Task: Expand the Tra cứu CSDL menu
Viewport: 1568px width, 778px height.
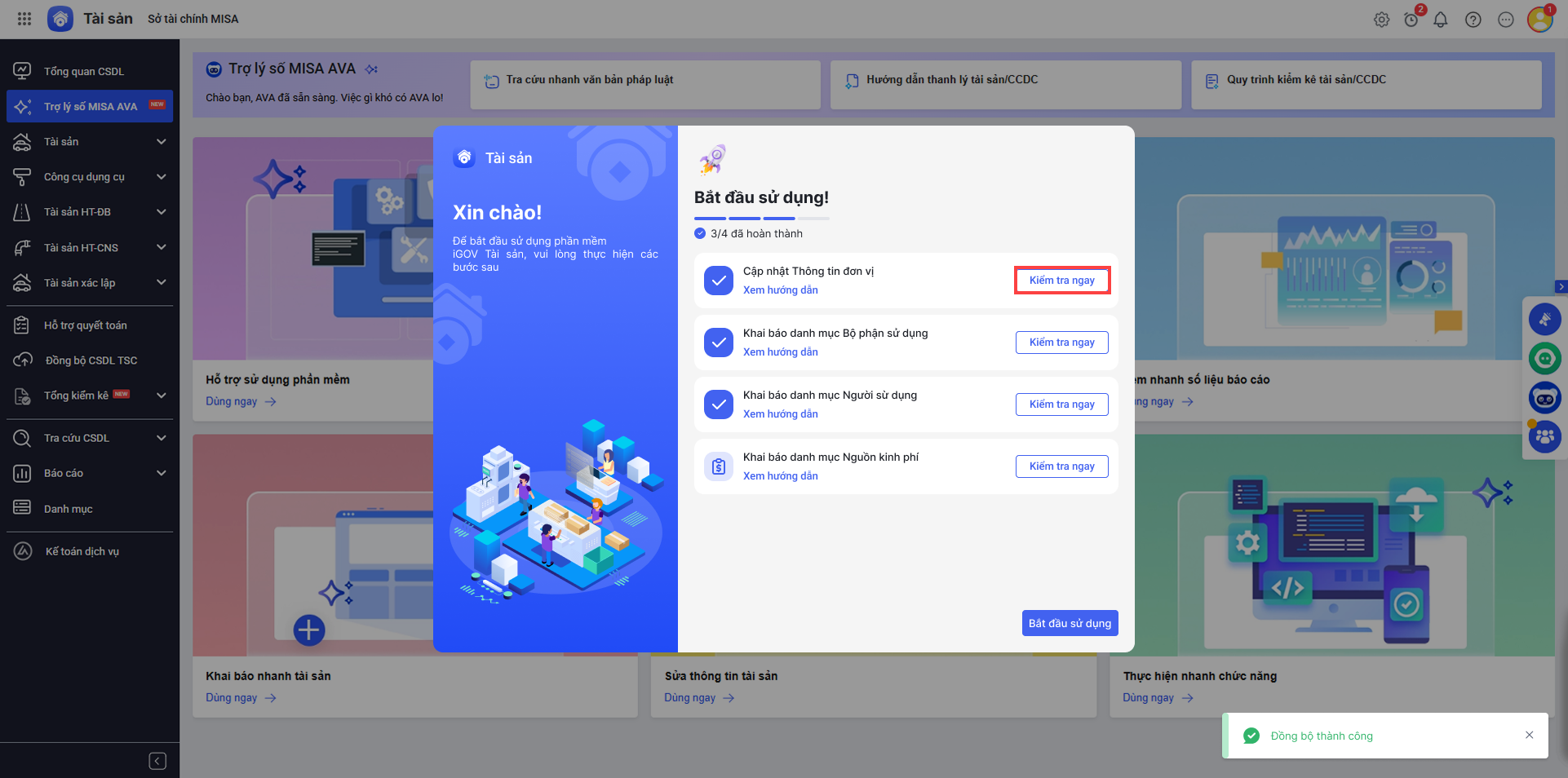Action: coord(162,438)
